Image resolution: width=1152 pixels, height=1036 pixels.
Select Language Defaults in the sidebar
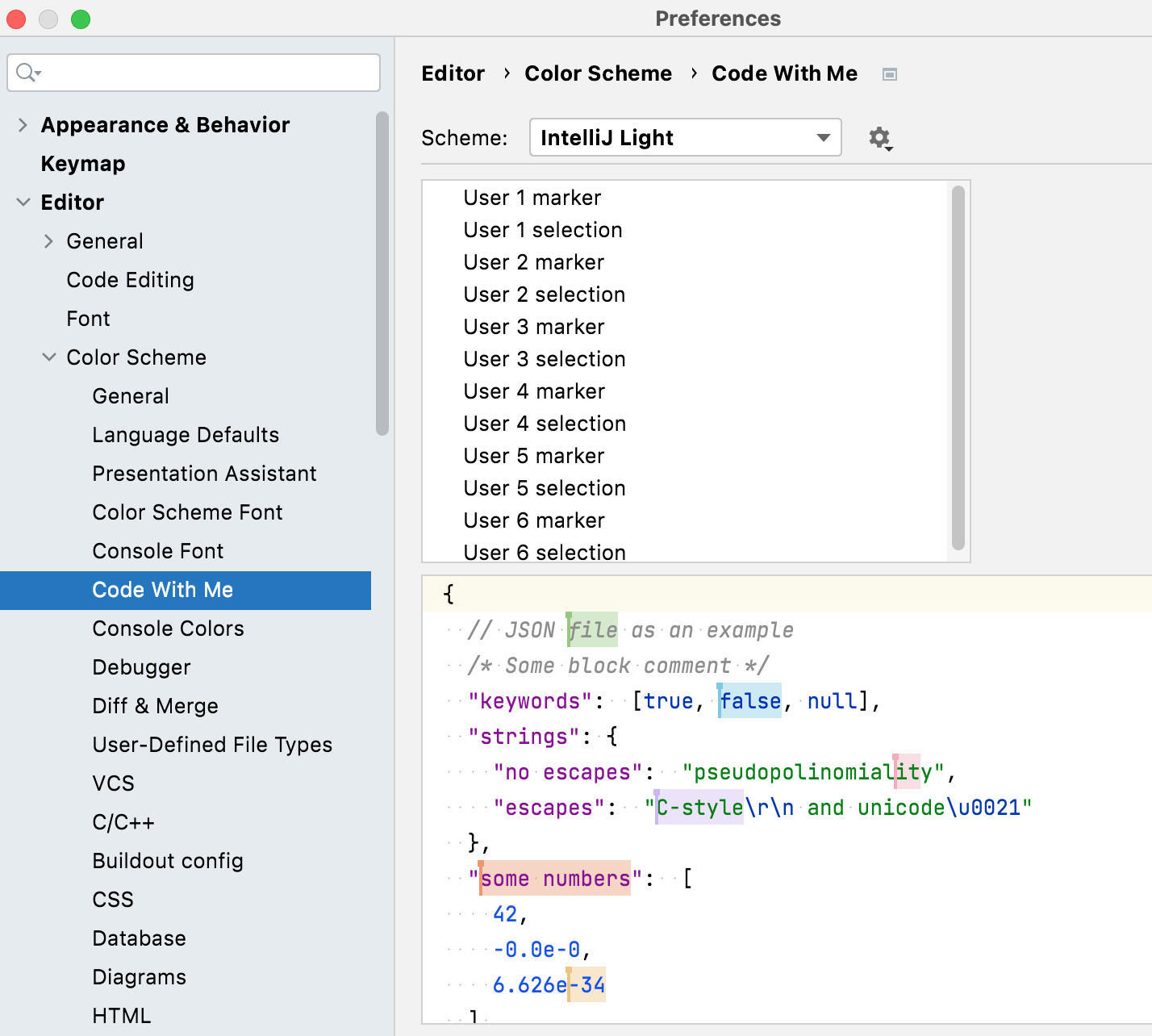pos(186,435)
